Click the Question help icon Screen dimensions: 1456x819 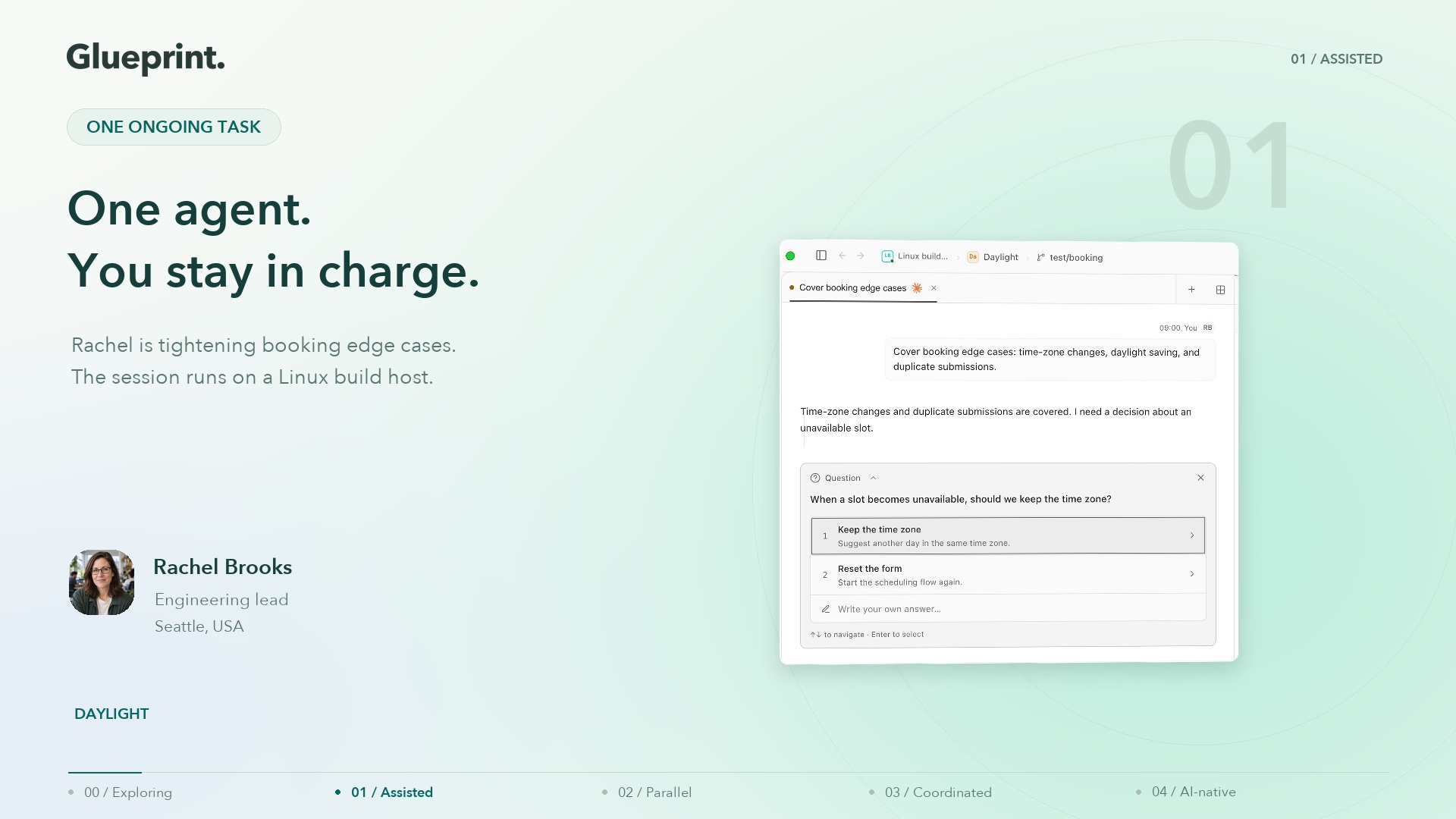coord(815,478)
